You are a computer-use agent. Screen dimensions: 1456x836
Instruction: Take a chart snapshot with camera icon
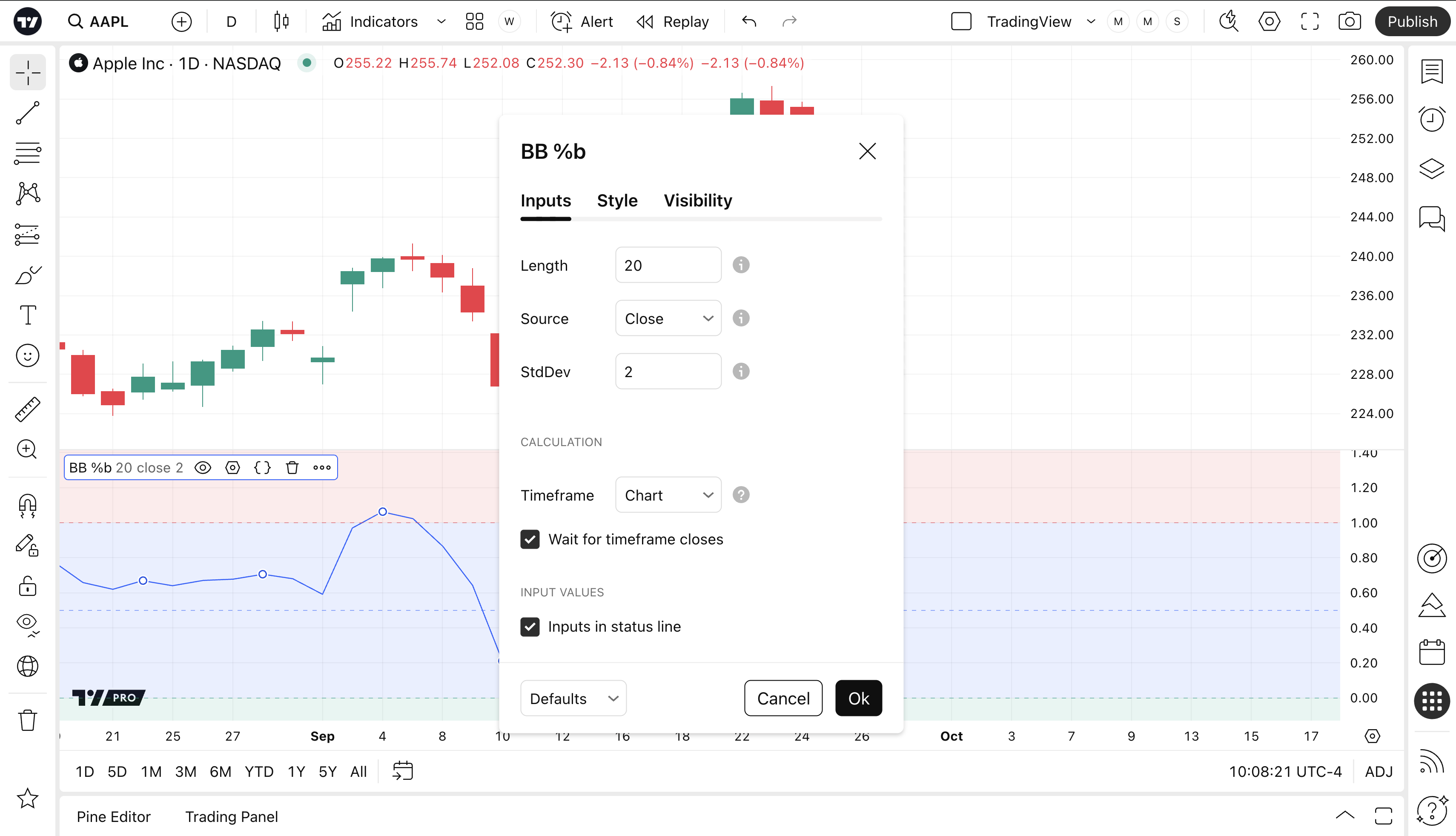[1349, 22]
